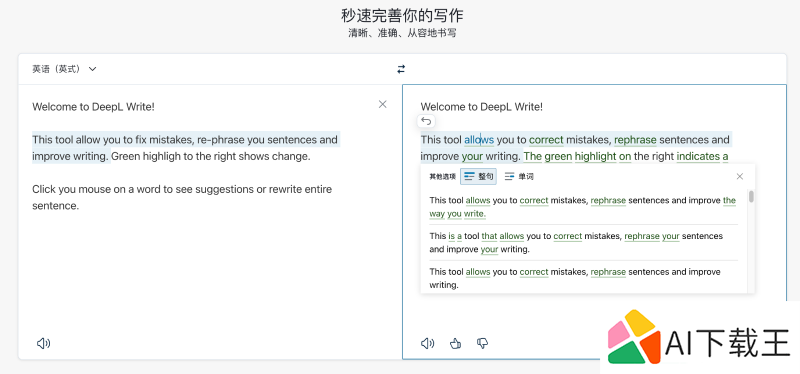Viewport: 800px width, 374px height.
Task: Select the third suggestion ending 'improve writing.'
Action: click(x=583, y=278)
